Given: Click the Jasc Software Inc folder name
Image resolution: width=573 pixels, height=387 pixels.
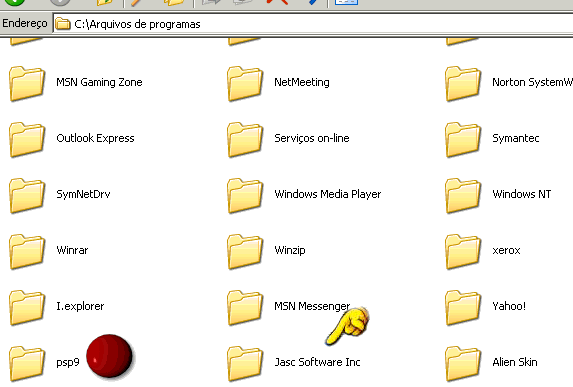Looking at the screenshot, I should [317, 362].
